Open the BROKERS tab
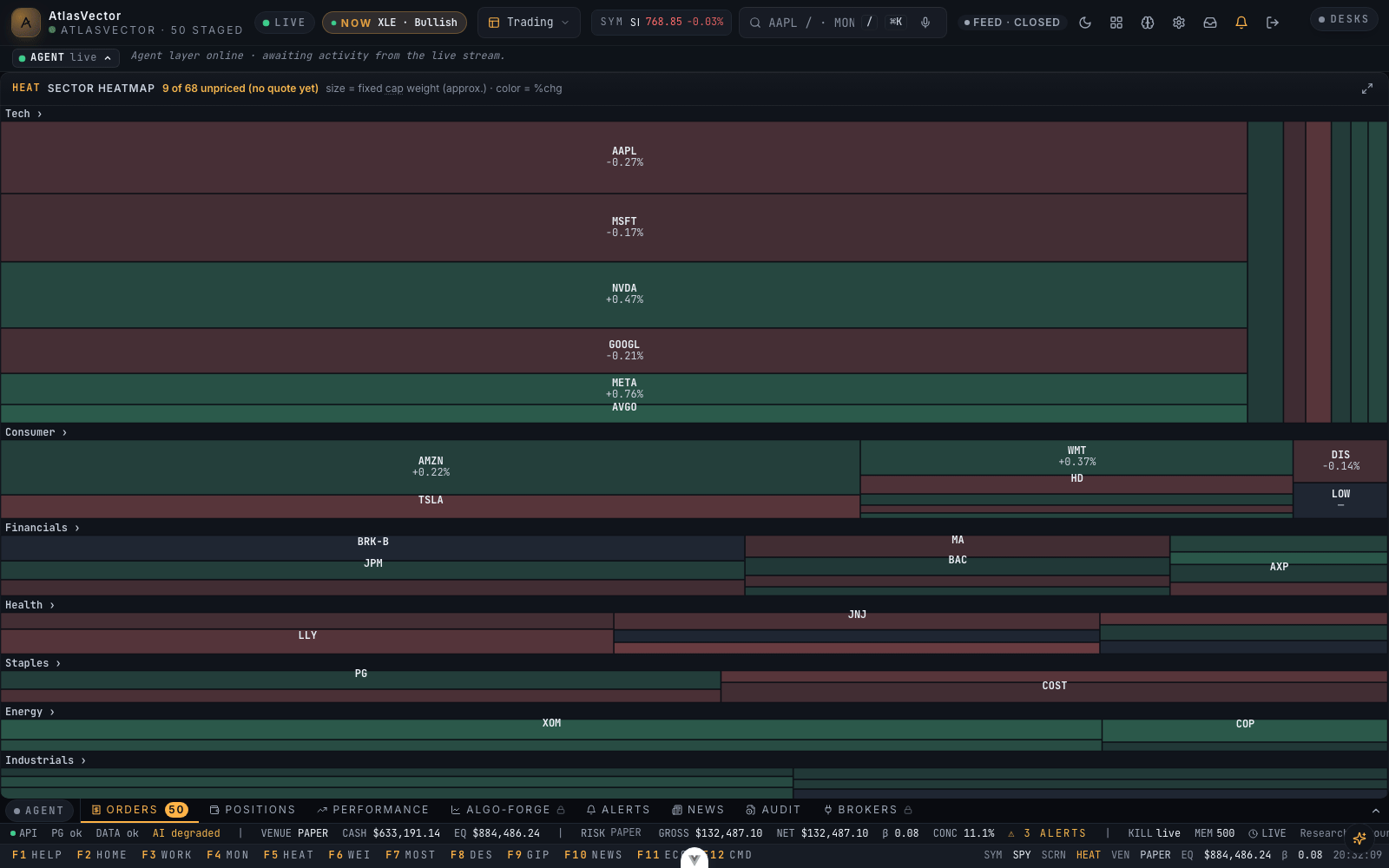 (868, 810)
